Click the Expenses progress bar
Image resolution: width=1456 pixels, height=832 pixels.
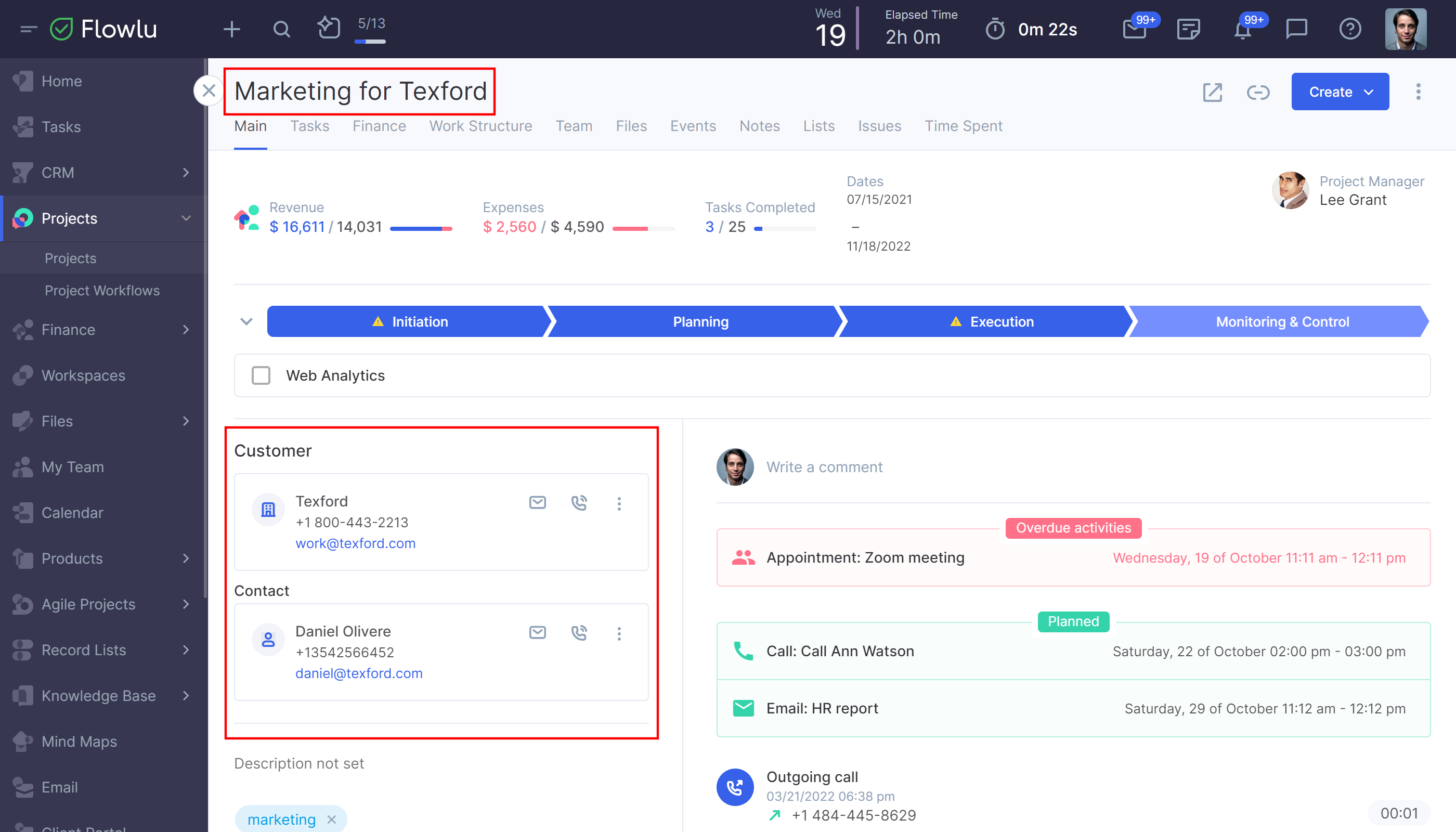[x=643, y=228]
